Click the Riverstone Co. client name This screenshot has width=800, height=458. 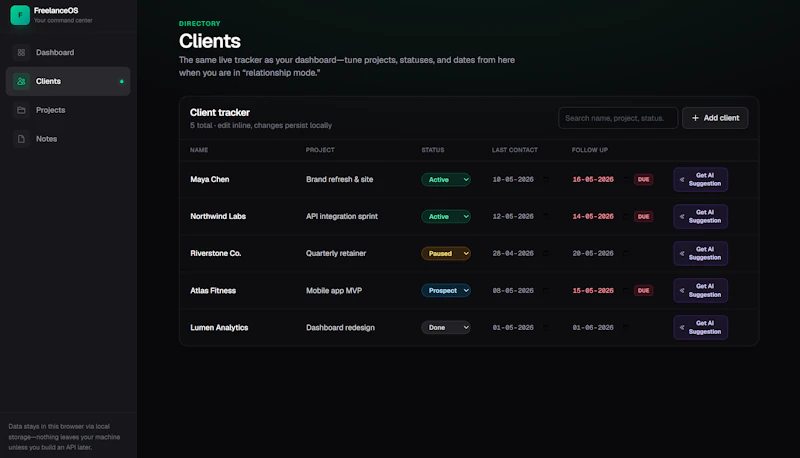[x=215, y=253]
